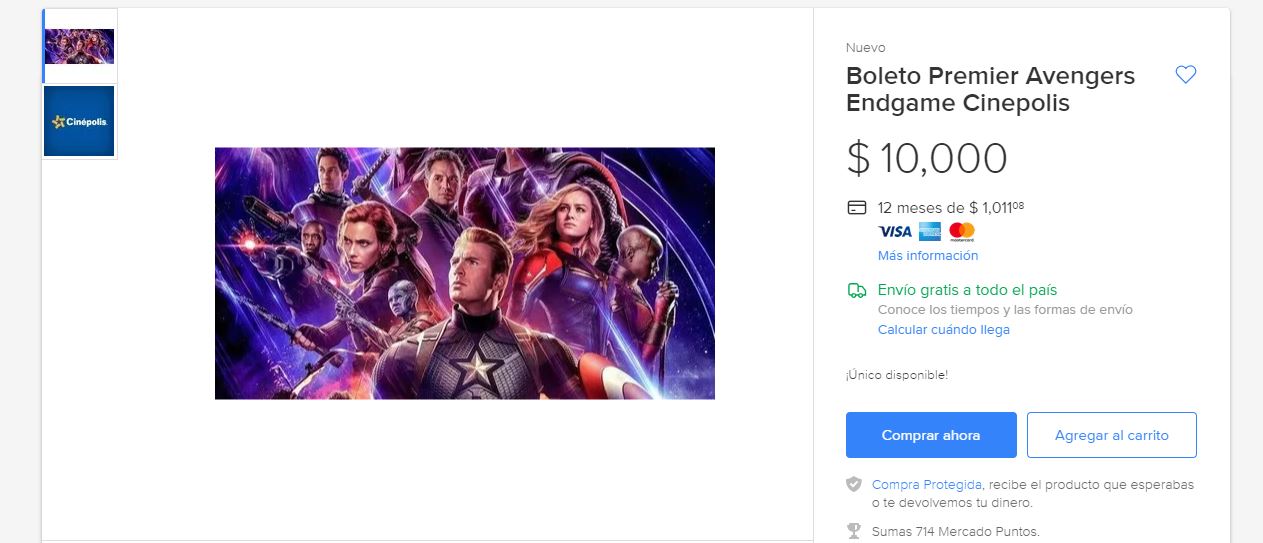Select the Cinépolis logo thumbnail
Screen dimensions: 1263x543
click(x=80, y=122)
